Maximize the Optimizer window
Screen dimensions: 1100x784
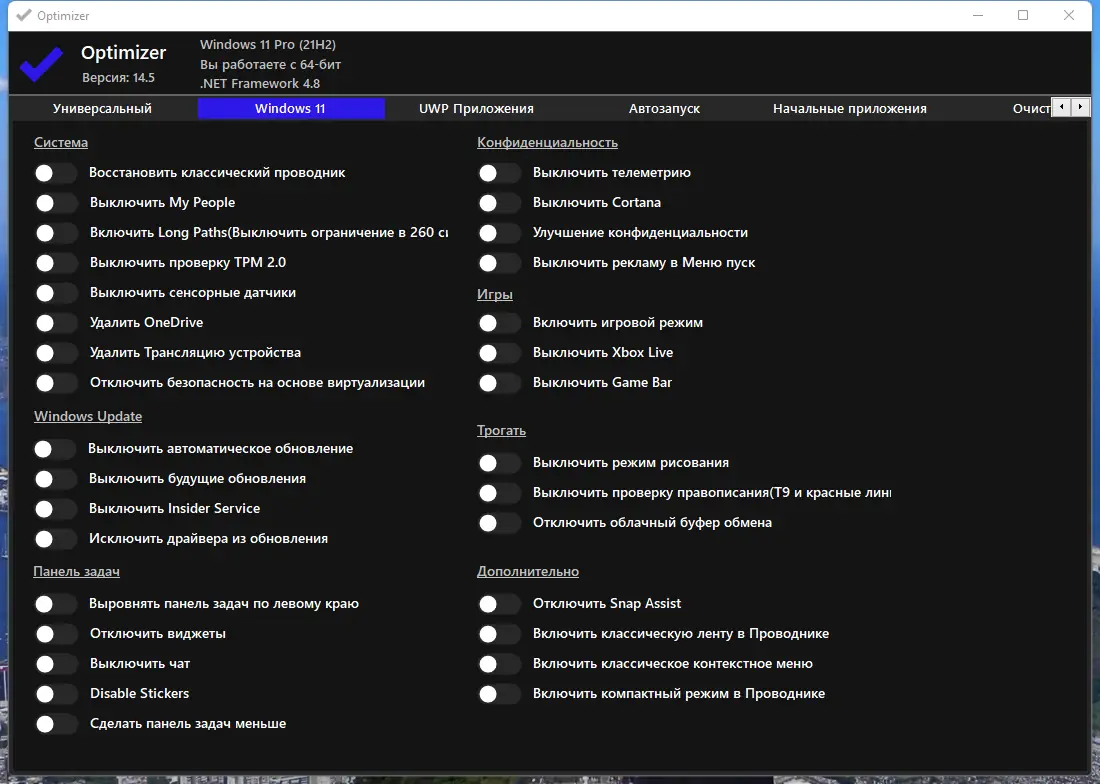1023,15
